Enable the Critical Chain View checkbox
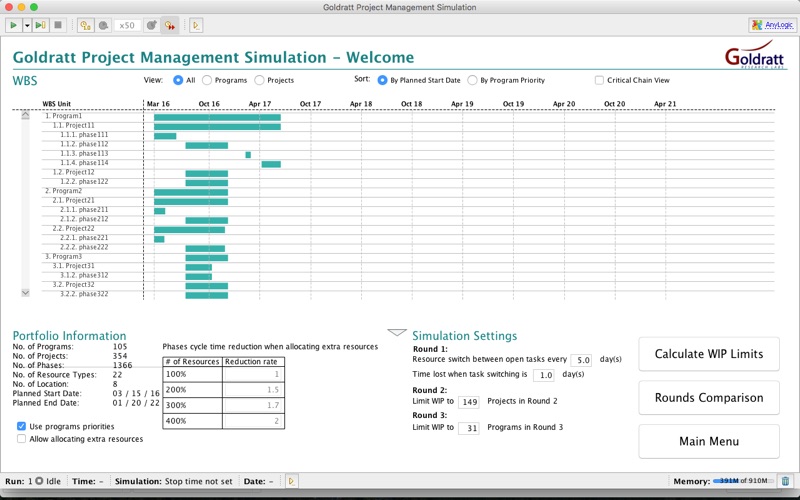 [599, 80]
